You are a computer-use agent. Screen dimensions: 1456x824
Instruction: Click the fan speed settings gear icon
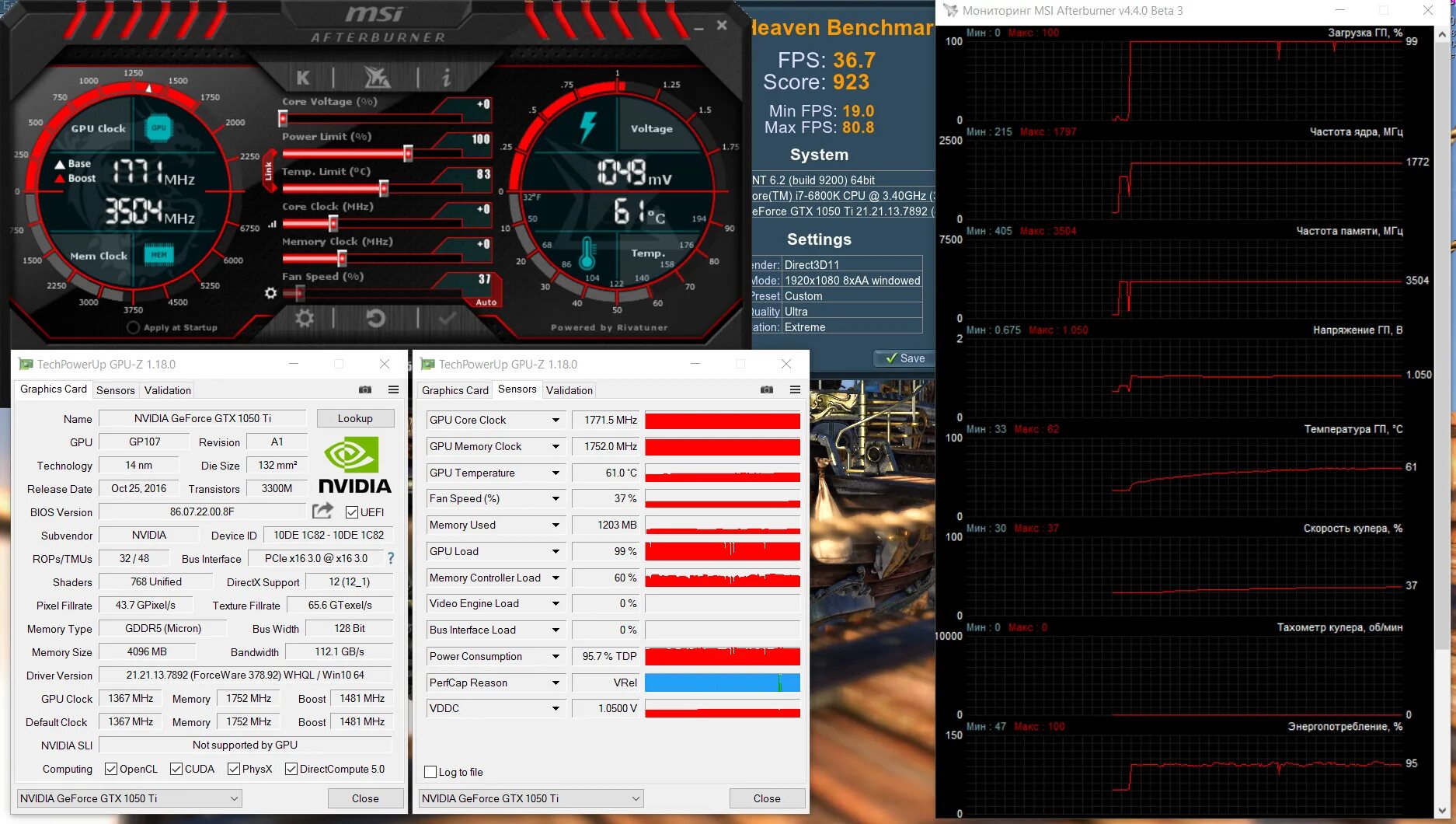(270, 293)
